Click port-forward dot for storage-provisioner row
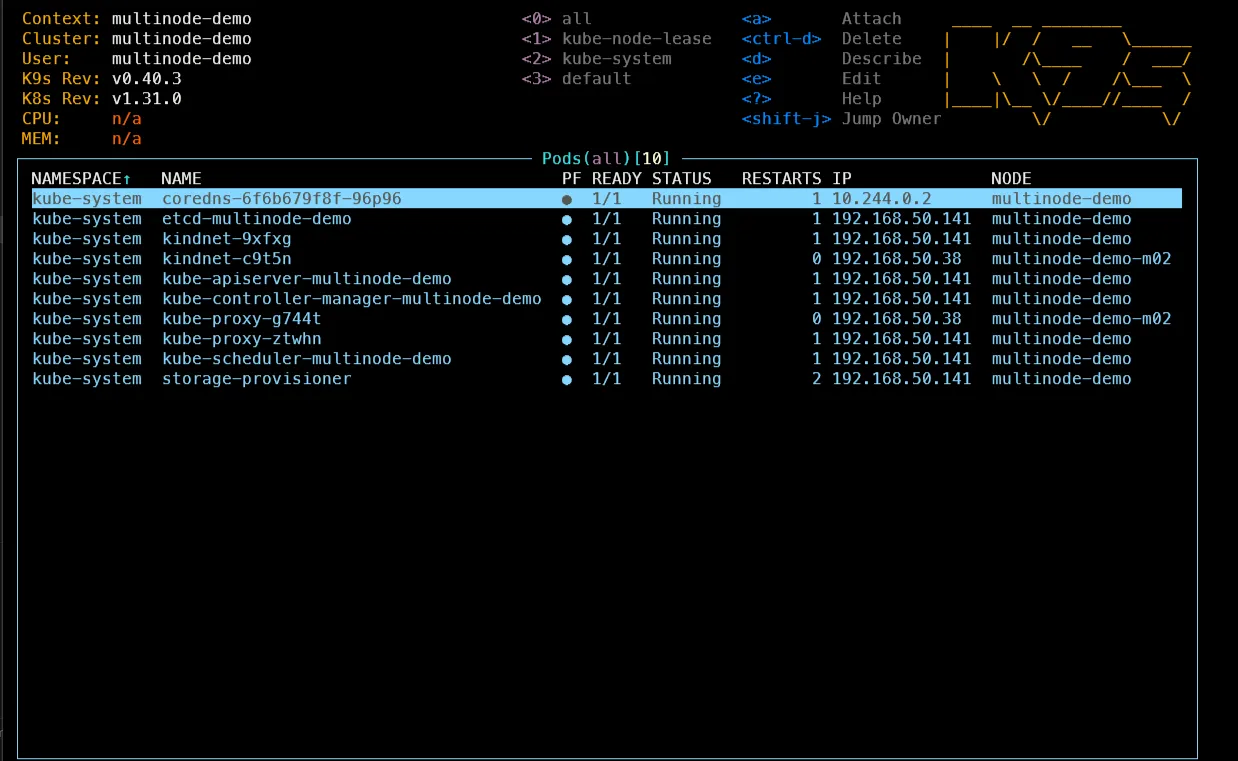This screenshot has height=761, width=1238. point(567,379)
